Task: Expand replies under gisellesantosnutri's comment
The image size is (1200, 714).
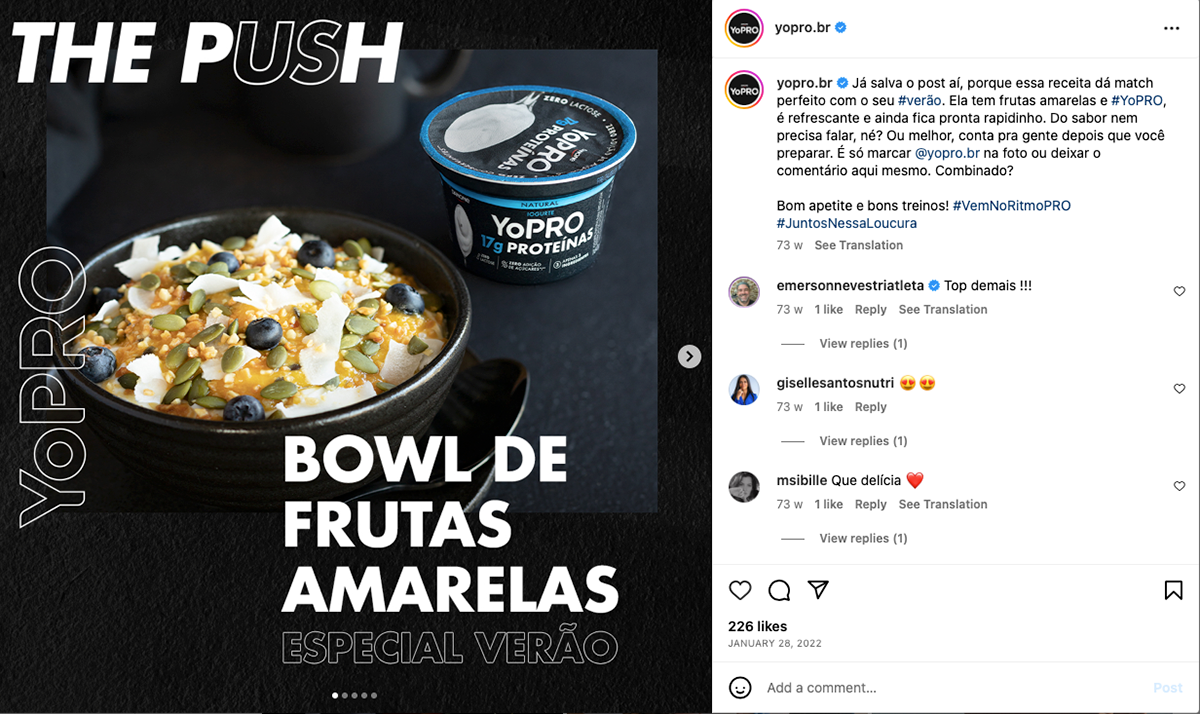Action: [863, 441]
